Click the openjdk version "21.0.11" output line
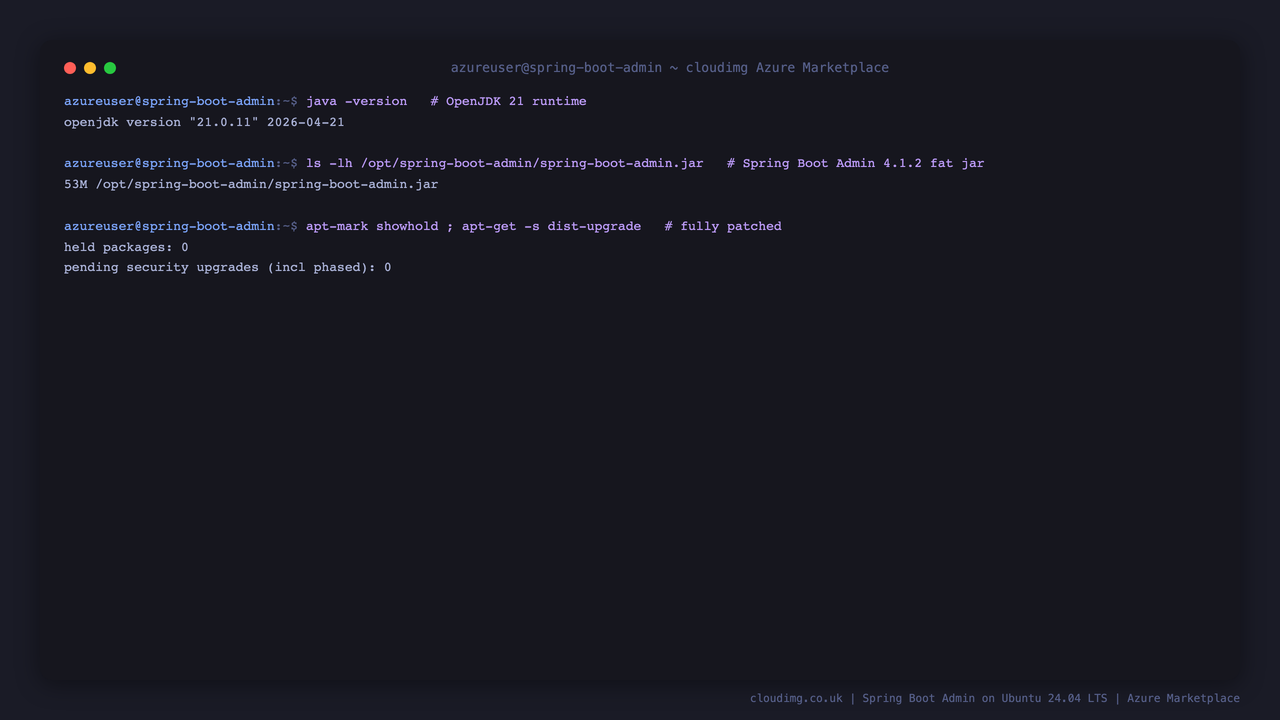The image size is (1280, 720). [204, 122]
